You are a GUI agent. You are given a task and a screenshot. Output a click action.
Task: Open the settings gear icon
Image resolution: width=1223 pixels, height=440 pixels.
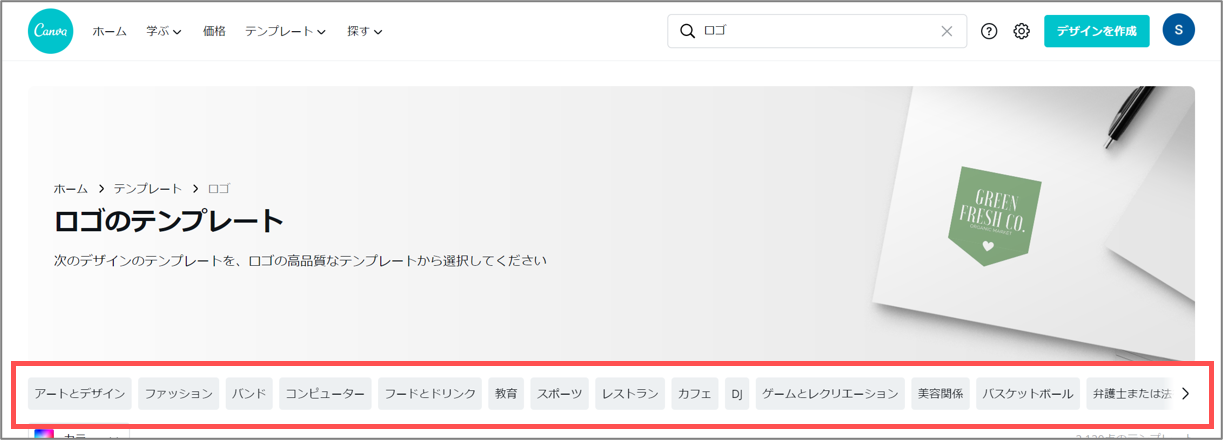[x=1021, y=31]
